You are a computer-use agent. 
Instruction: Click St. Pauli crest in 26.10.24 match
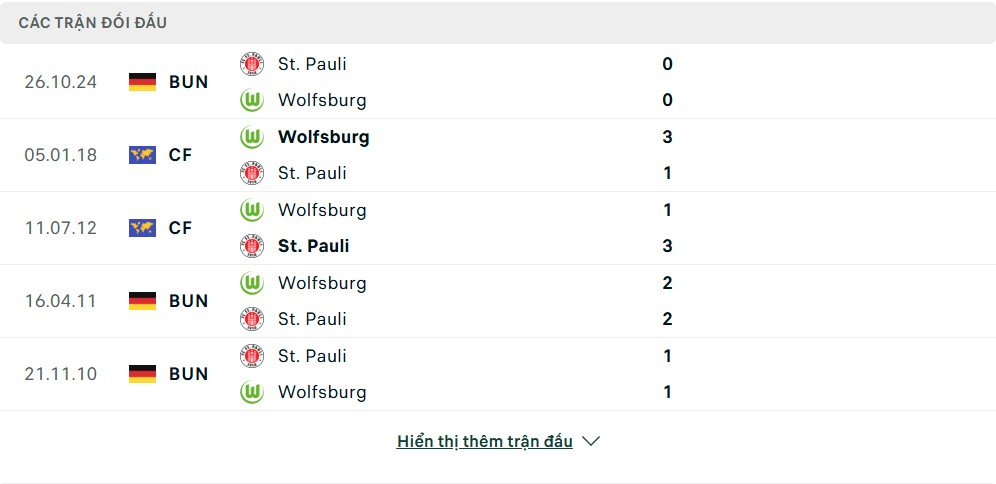point(251,64)
